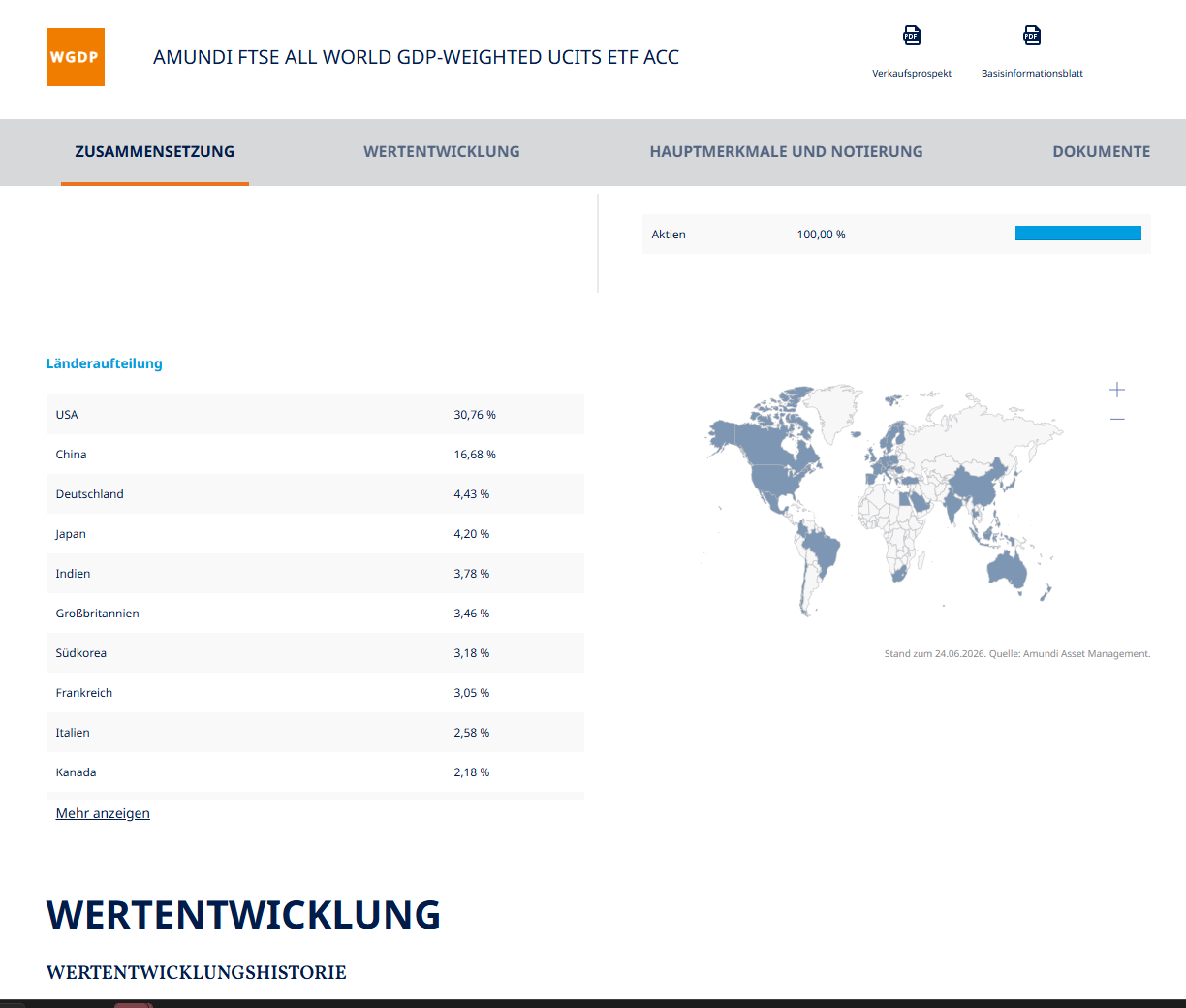Select the Kanada row
The height and width of the screenshot is (1008, 1186).
tap(315, 772)
